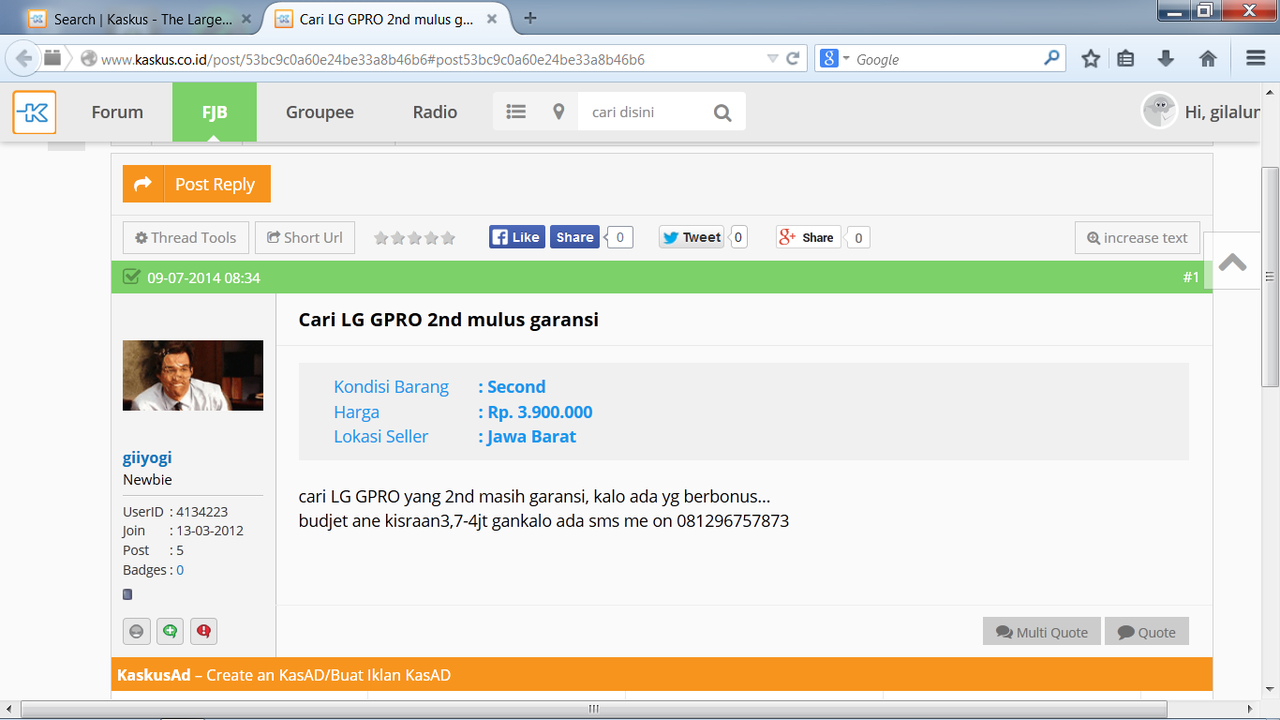This screenshot has width=1280, height=720.
Task: Click the Jawa Barat seller location
Action: (531, 437)
